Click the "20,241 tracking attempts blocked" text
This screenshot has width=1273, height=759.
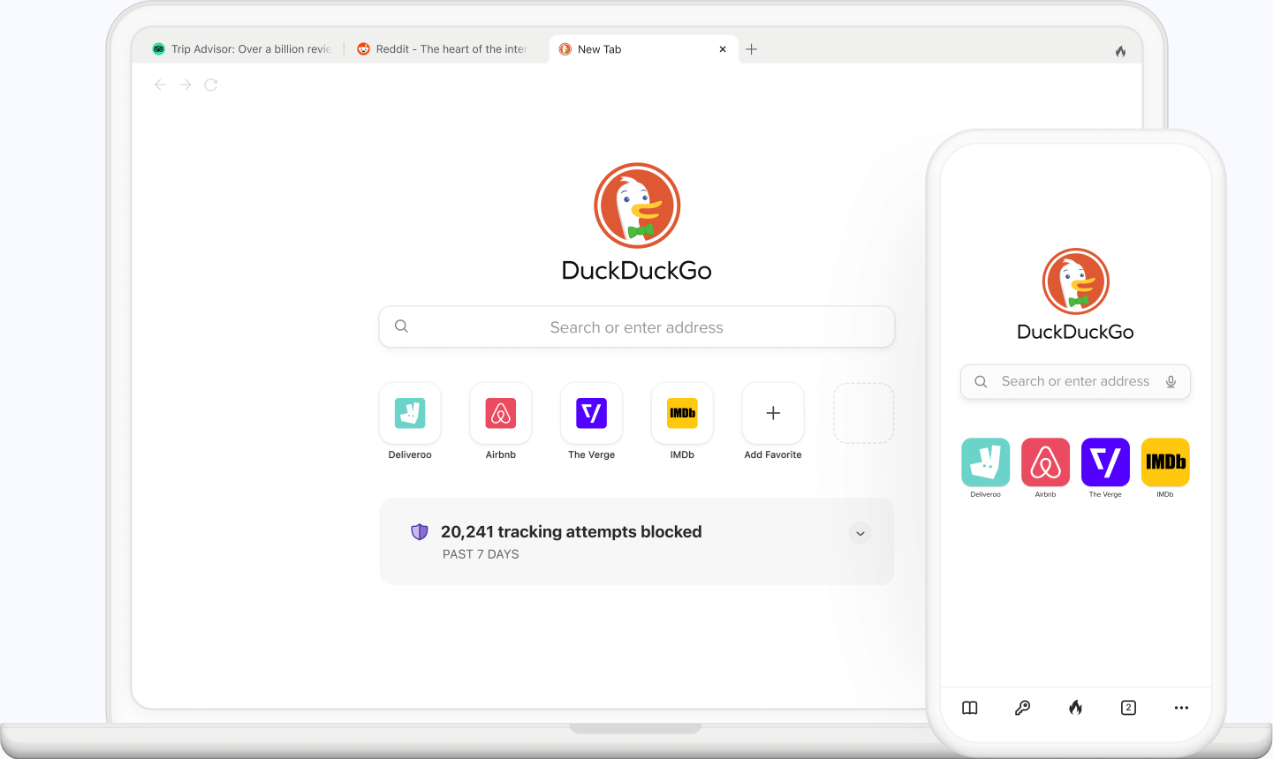click(x=571, y=532)
